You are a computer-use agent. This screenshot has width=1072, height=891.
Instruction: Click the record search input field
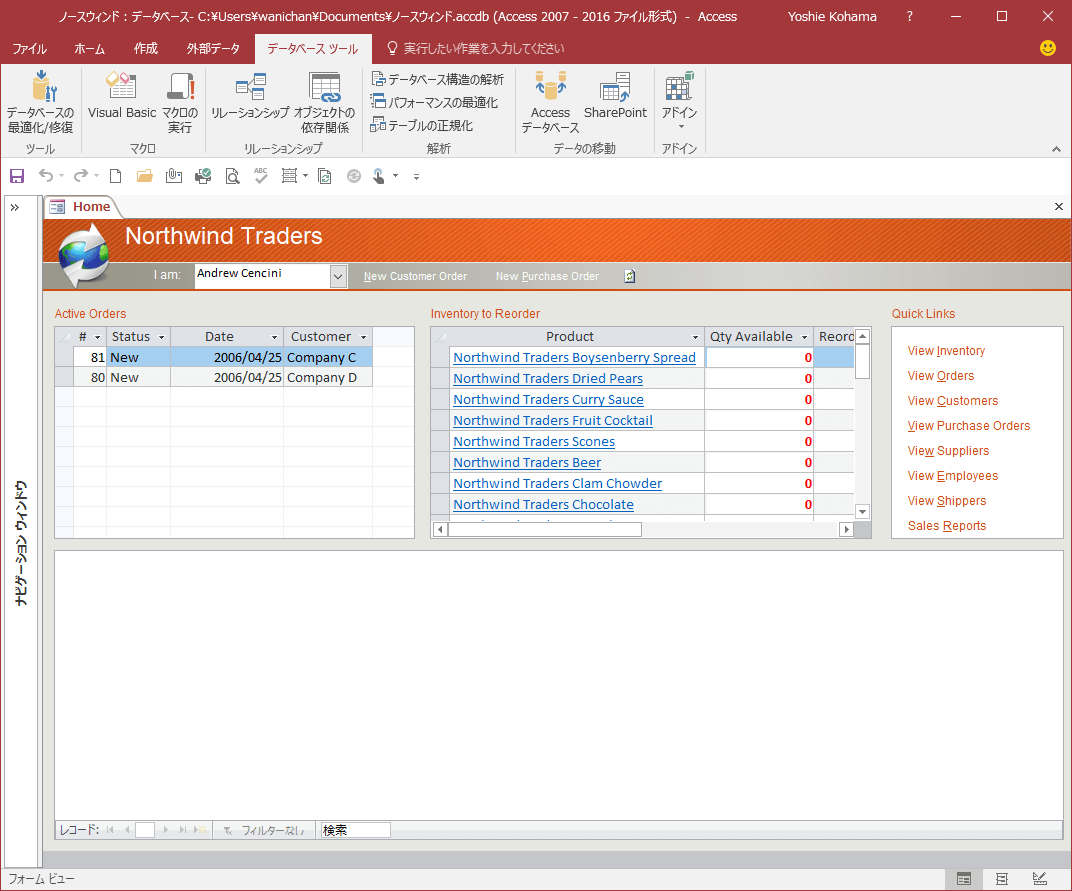[x=355, y=830]
